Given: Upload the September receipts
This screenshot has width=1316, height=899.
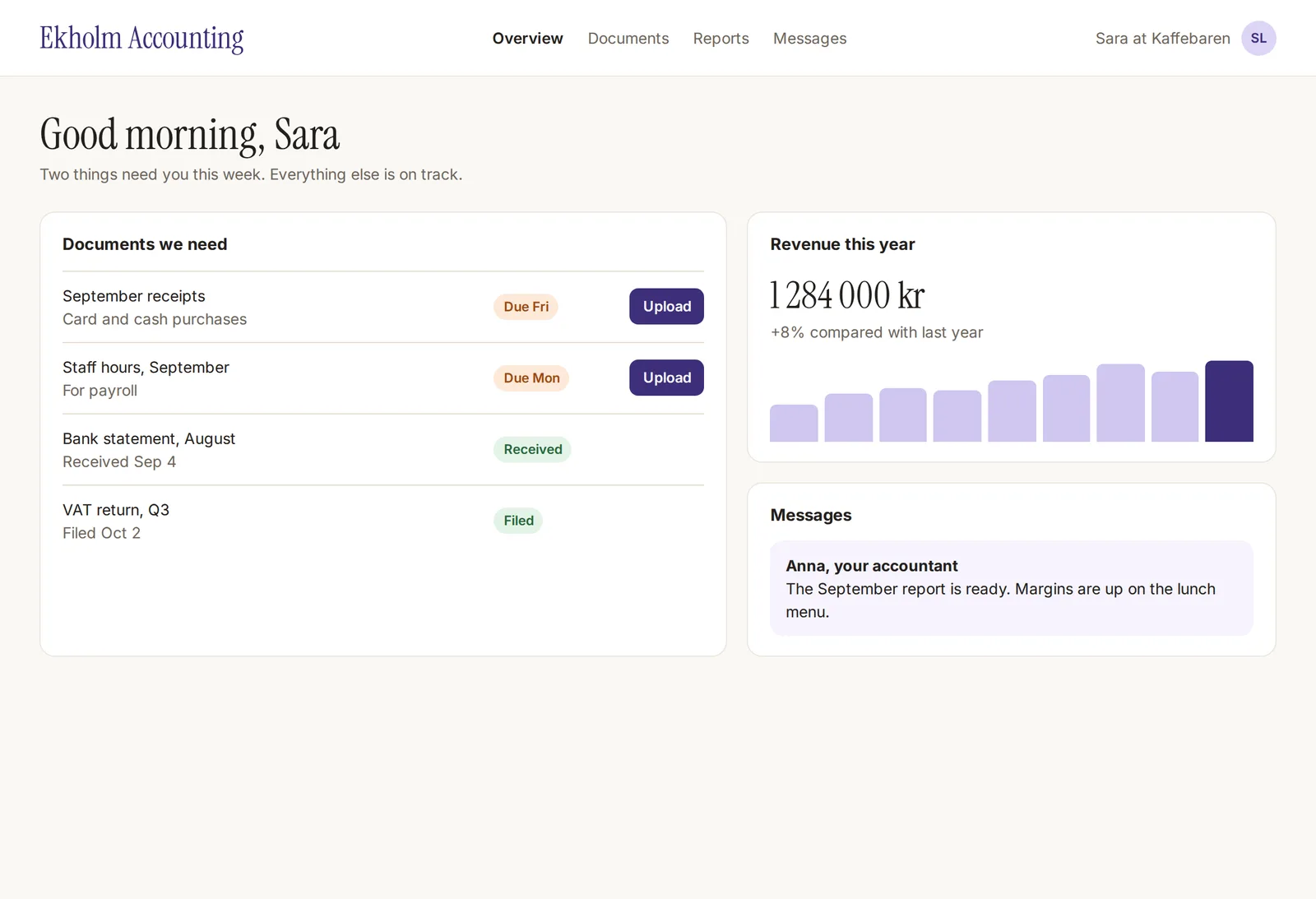Looking at the screenshot, I should click(x=666, y=306).
